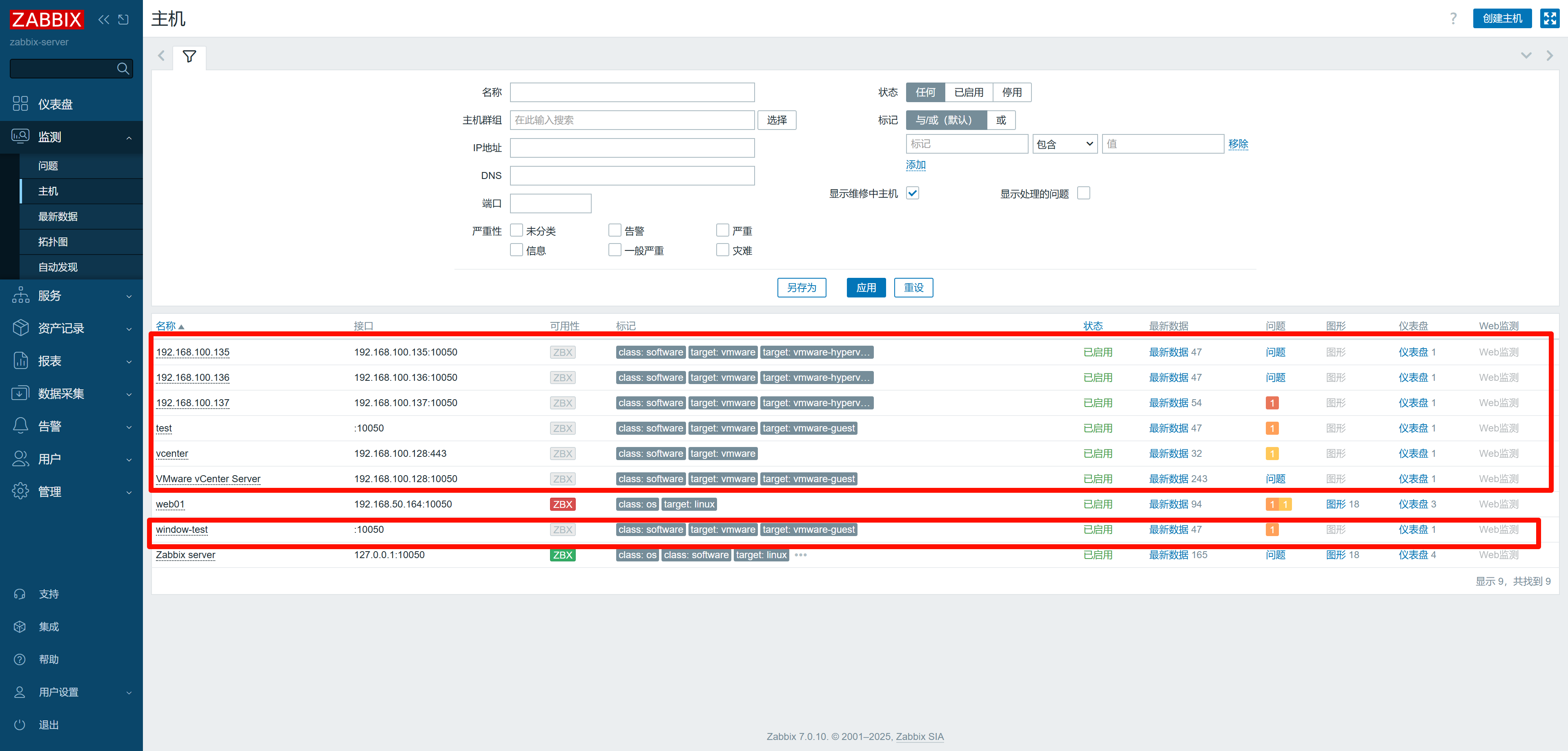The height and width of the screenshot is (751, 1568).
Task: Enable 显示处理的问题 checkbox
Action: (1083, 193)
